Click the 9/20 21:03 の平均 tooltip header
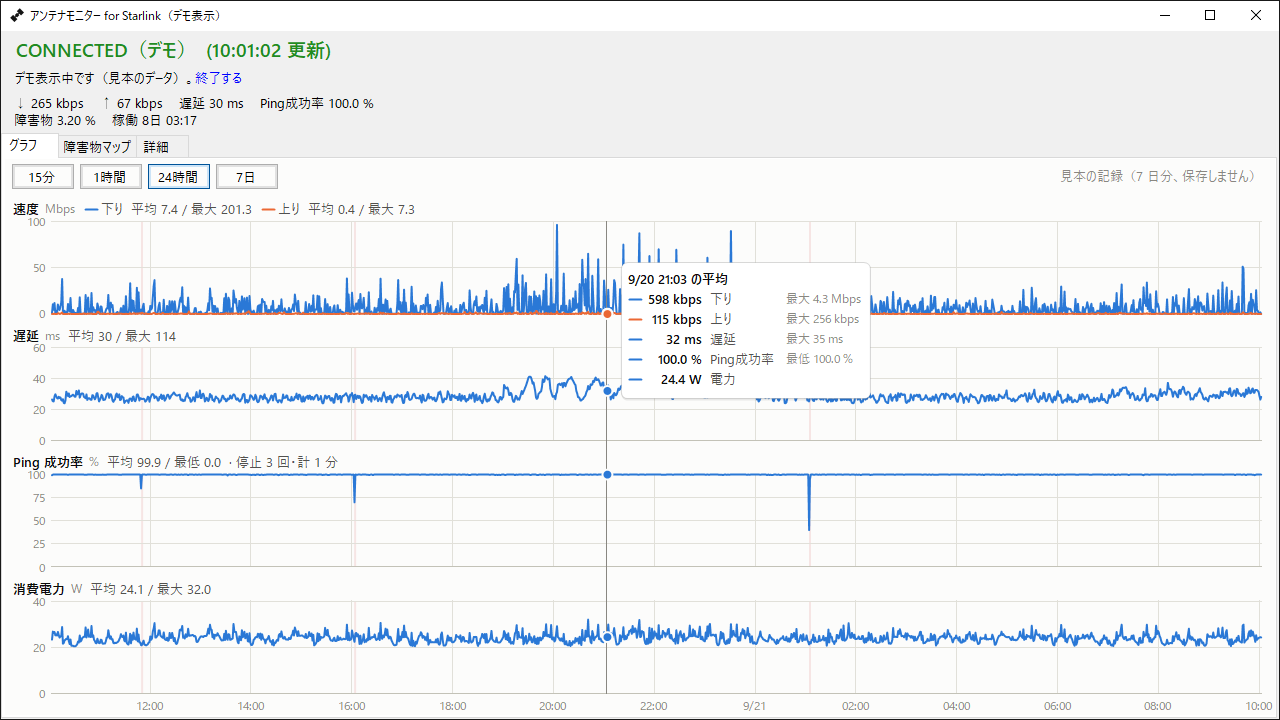Image resolution: width=1280 pixels, height=720 pixels. [x=678, y=279]
